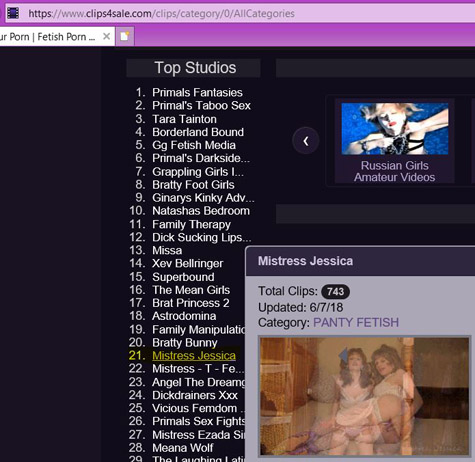Open Ginarys Kinky Adv studio entry
This screenshot has height=462, width=475.
pyautogui.click(x=203, y=198)
